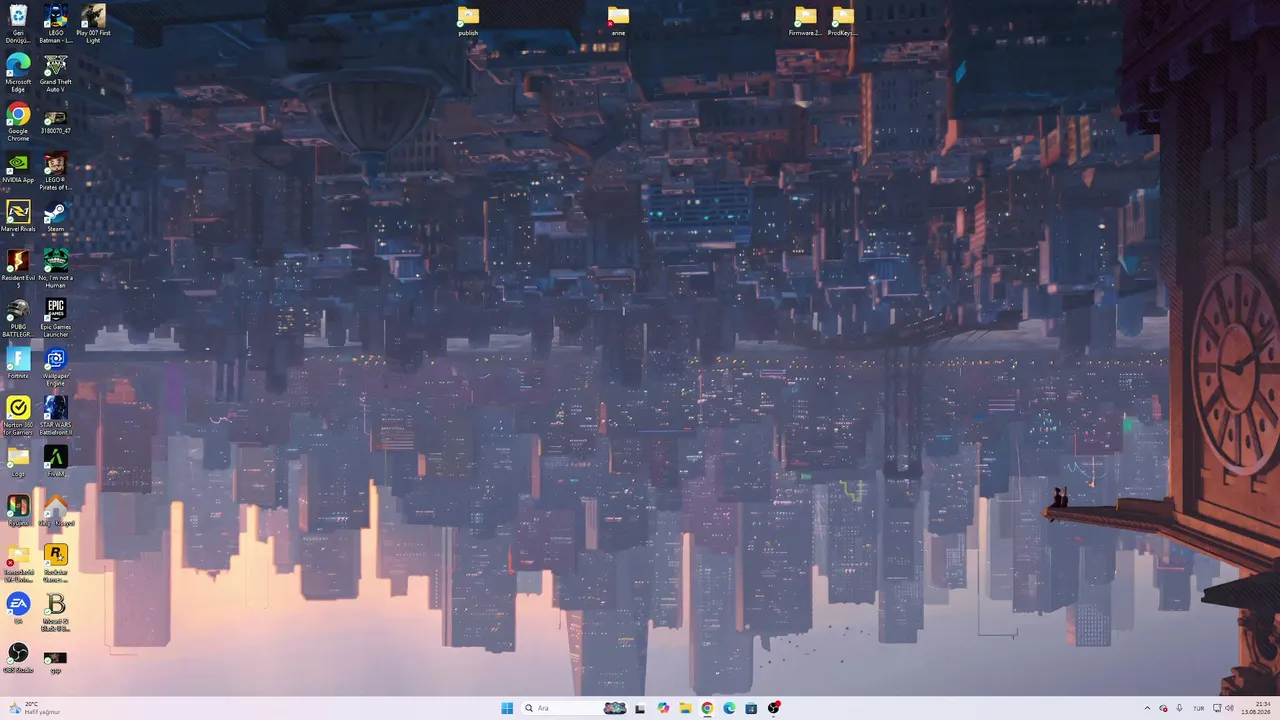Open the Windows Start menu
The height and width of the screenshot is (720, 1280).
tap(507, 708)
